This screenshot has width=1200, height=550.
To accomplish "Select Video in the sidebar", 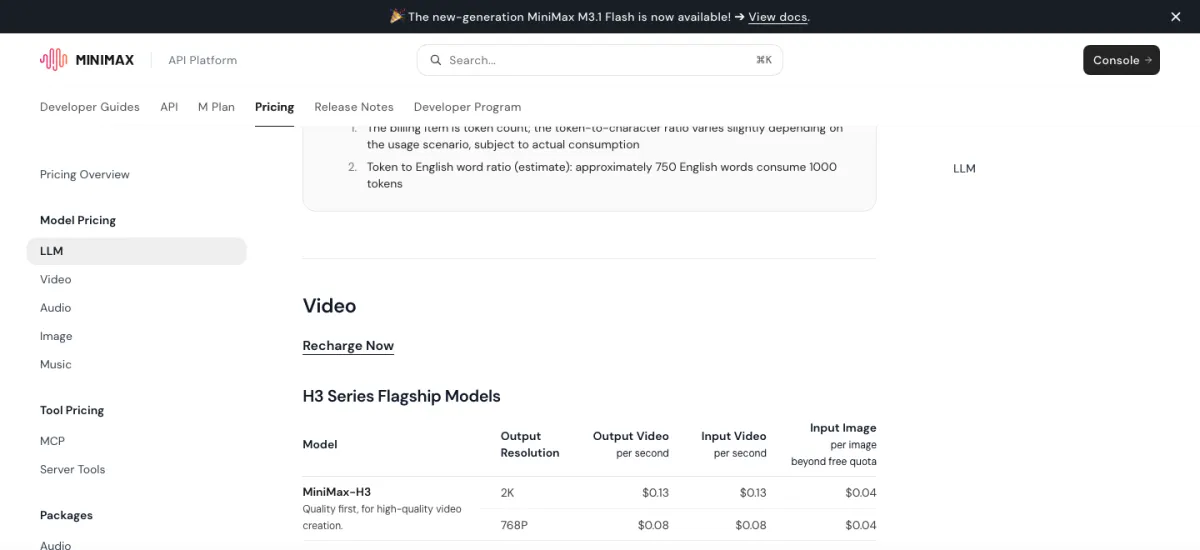I will click(x=56, y=279).
